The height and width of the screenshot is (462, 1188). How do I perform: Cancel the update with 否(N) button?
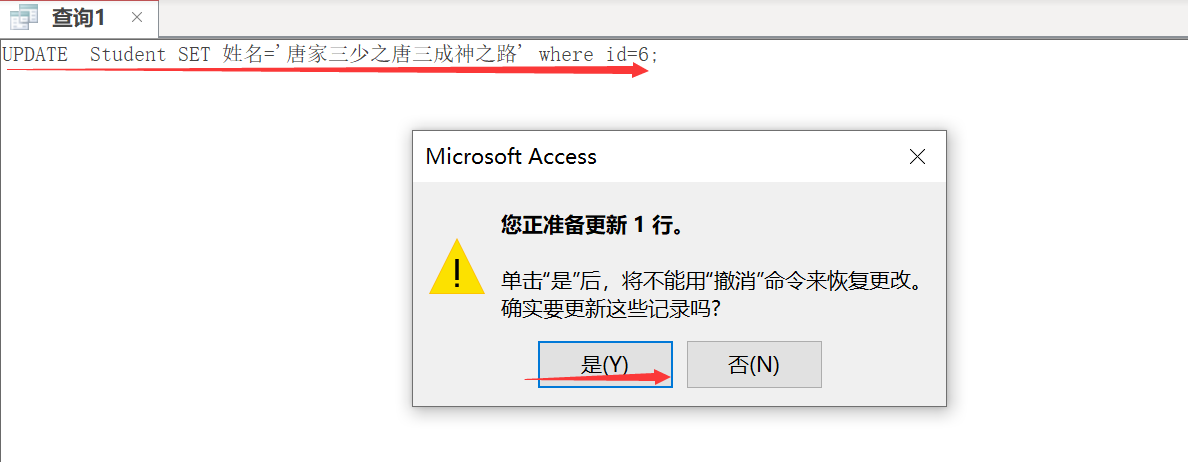click(x=754, y=364)
